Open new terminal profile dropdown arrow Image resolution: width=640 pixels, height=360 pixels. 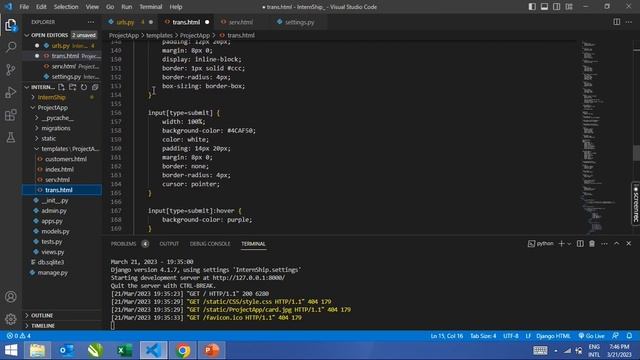tap(569, 244)
